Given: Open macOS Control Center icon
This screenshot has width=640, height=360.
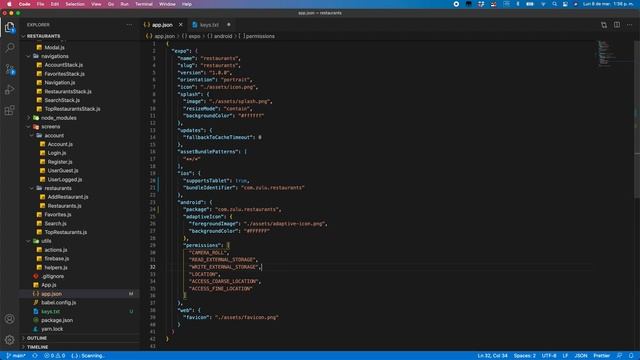Looking at the screenshot, I should (x=565, y=4).
